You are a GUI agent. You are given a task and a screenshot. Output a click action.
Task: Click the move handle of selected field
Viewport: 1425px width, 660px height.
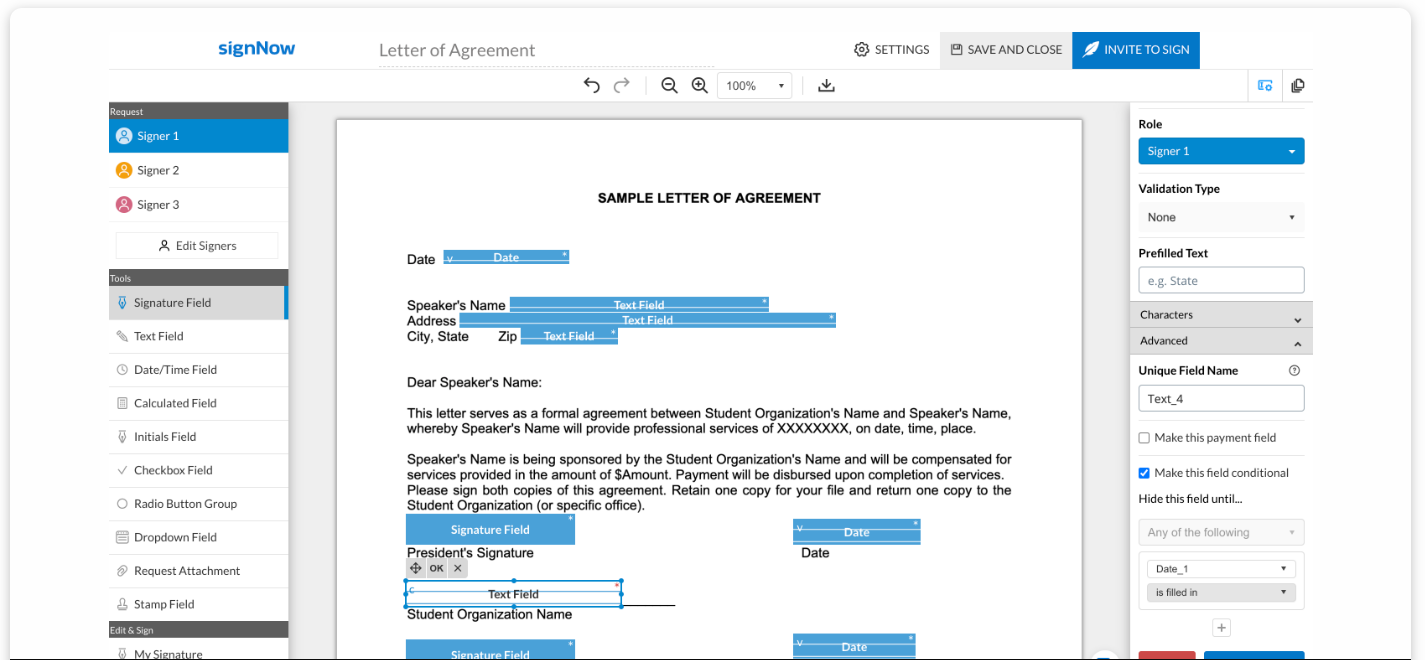[x=415, y=568]
